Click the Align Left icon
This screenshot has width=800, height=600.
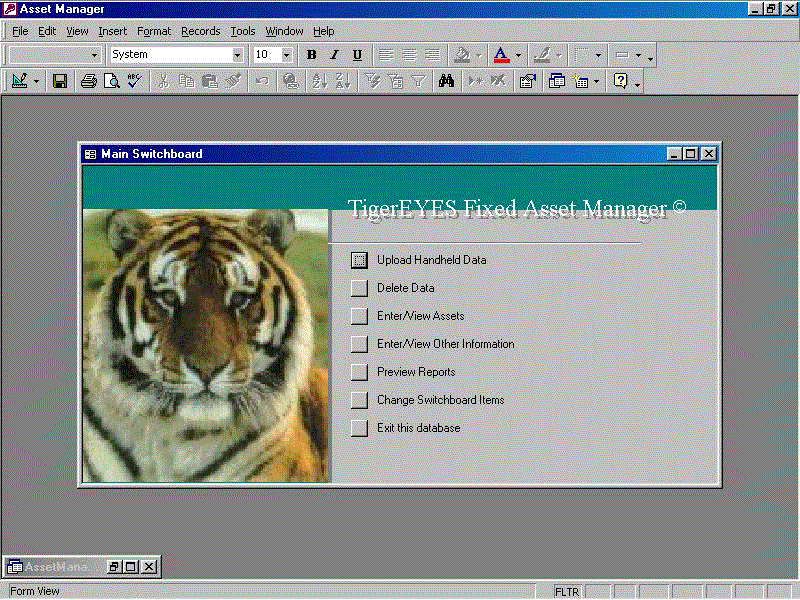(x=386, y=55)
